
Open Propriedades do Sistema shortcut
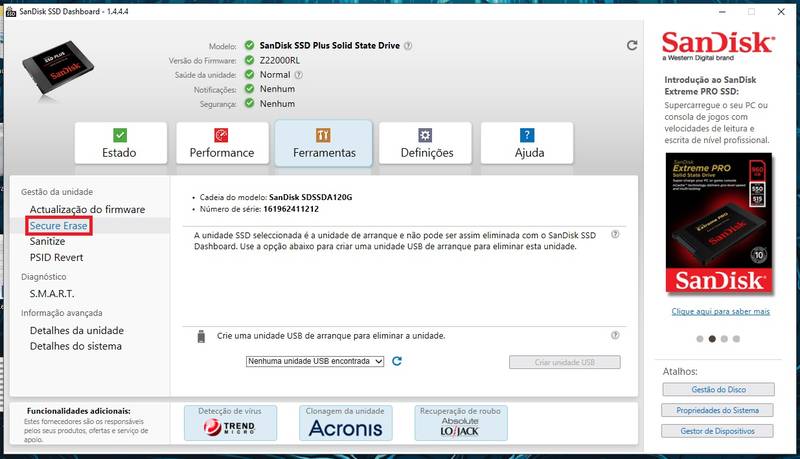tap(717, 410)
